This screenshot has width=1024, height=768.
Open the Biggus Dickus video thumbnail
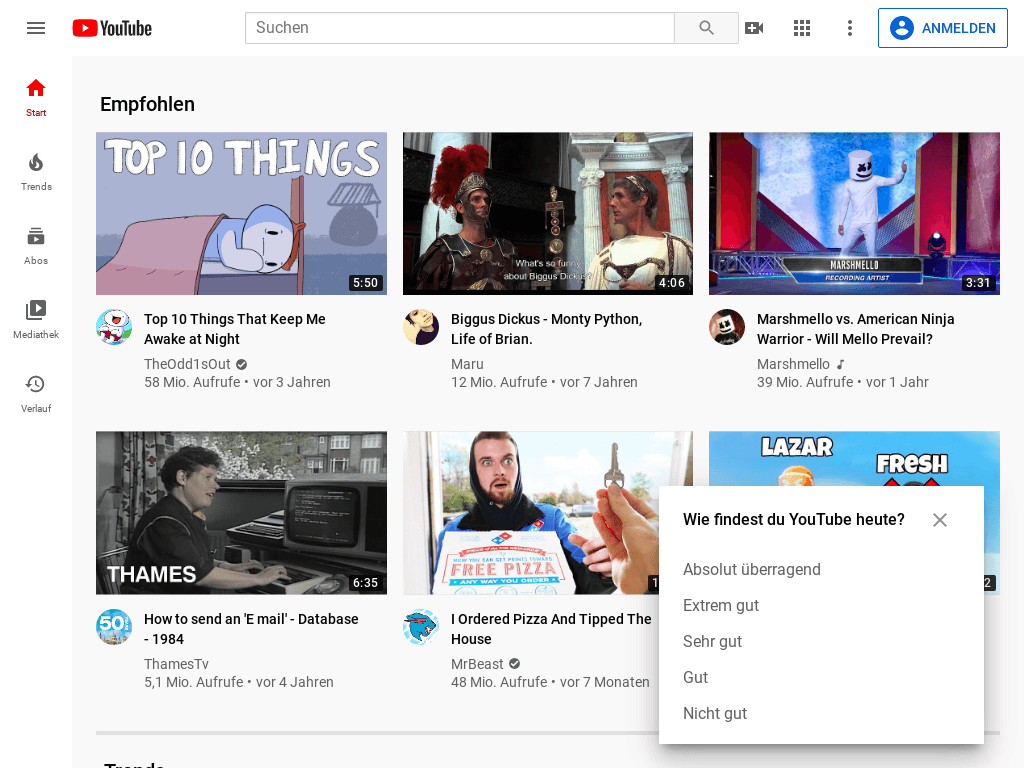[x=548, y=214]
